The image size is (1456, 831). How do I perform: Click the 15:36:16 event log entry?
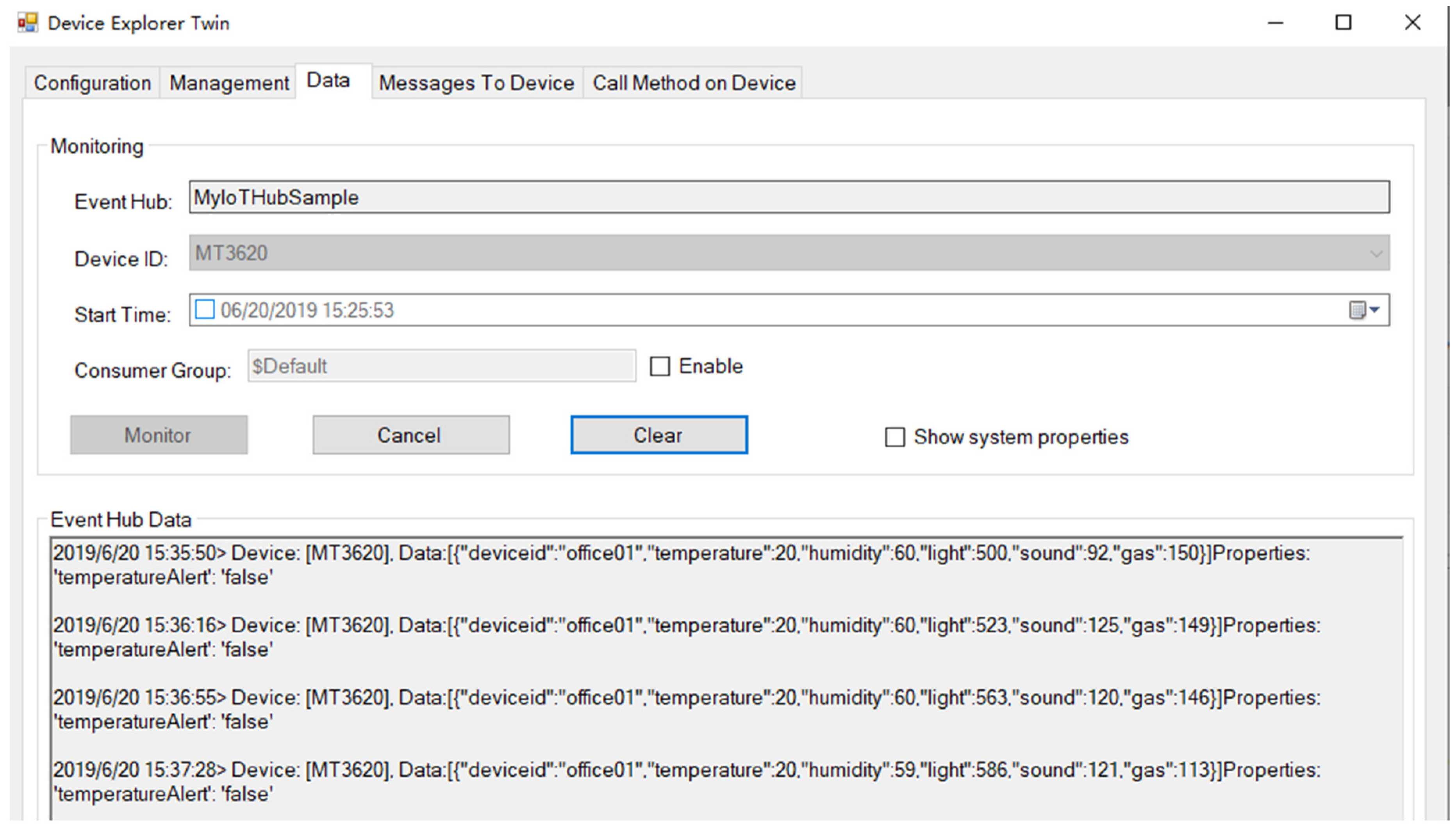coord(685,637)
